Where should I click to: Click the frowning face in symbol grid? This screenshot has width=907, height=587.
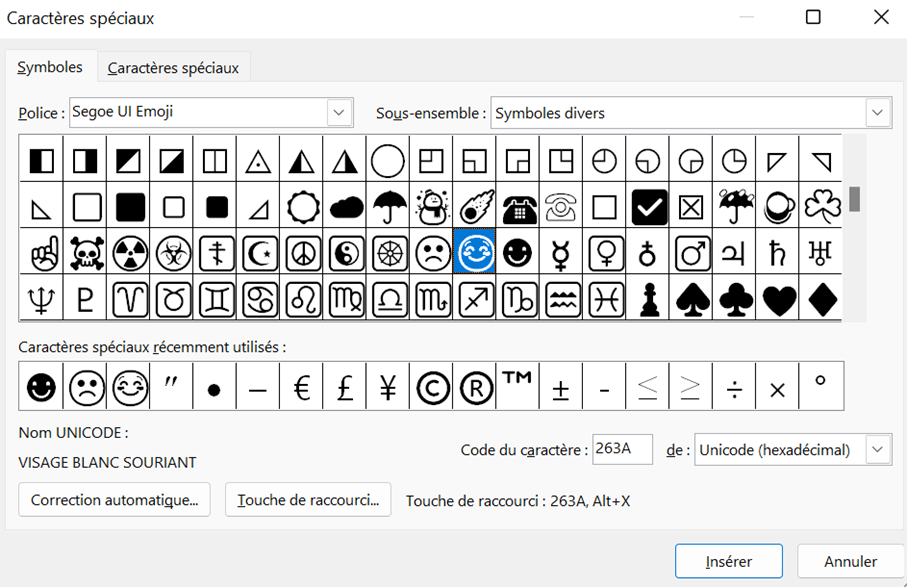click(x=432, y=253)
